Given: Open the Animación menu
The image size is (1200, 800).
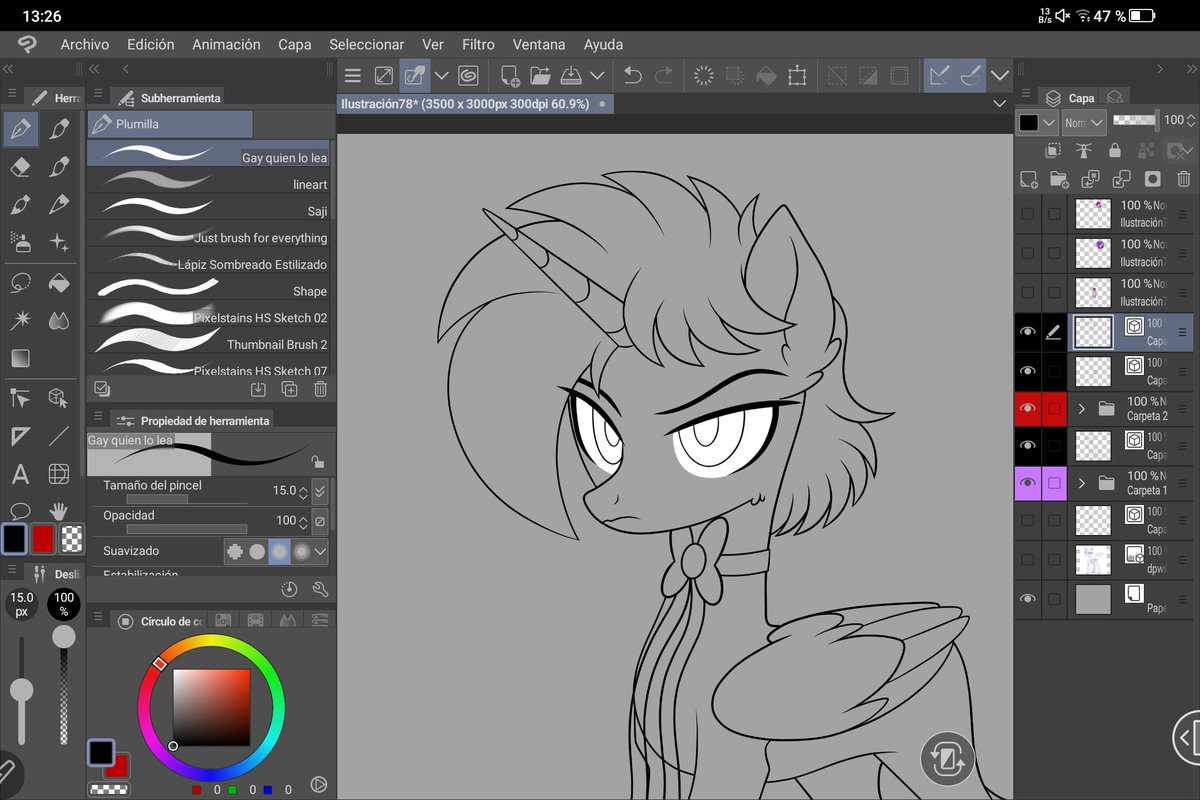Looking at the screenshot, I should pyautogui.click(x=226, y=44).
